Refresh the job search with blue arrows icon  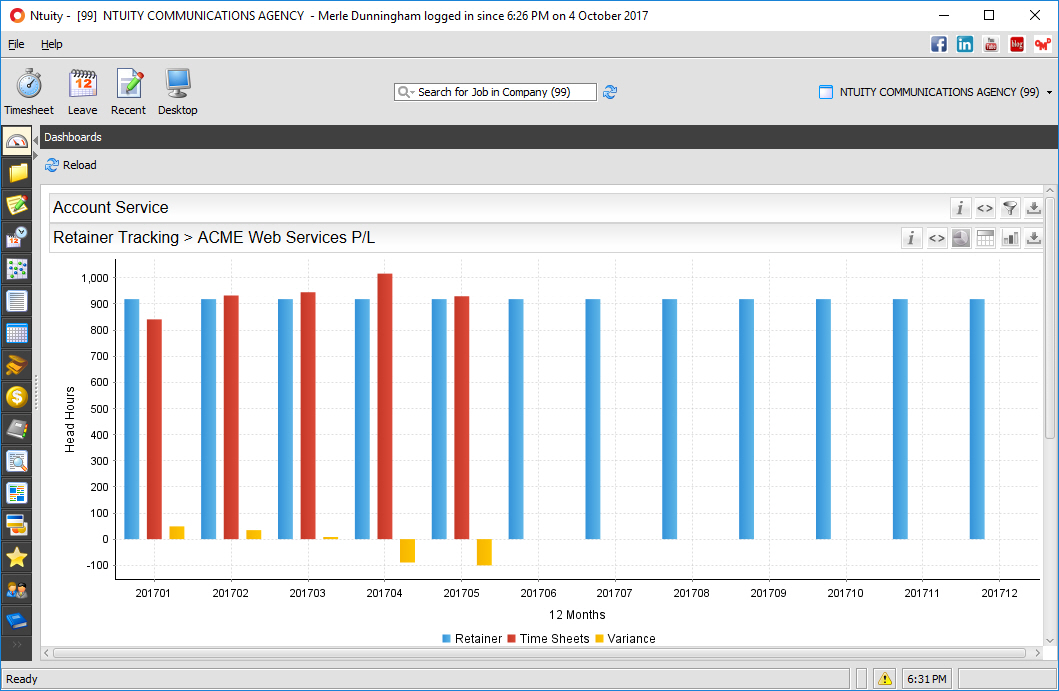[610, 92]
